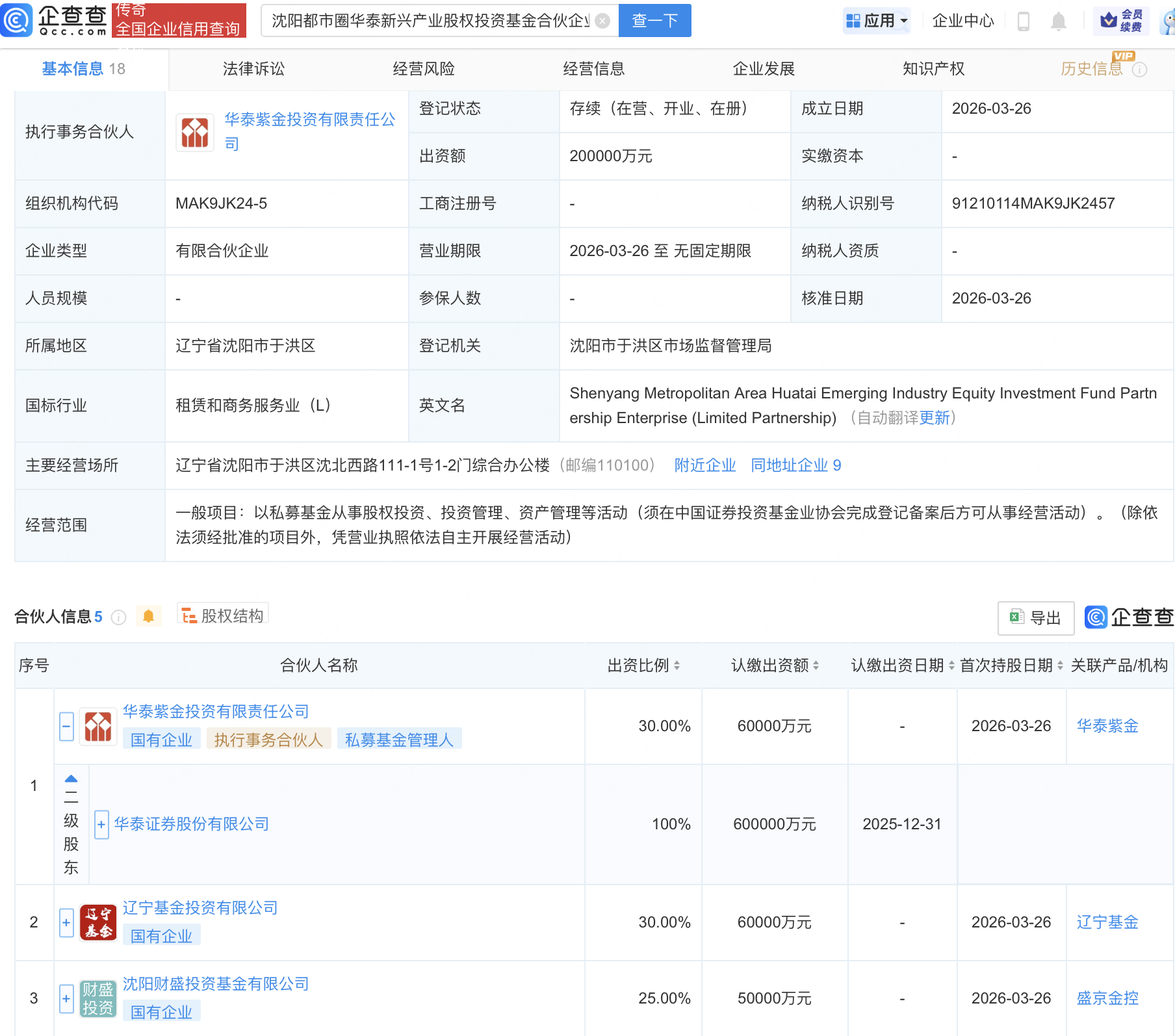Click the orange bell alert beside partner info
This screenshot has height=1036, width=1175.
[148, 616]
